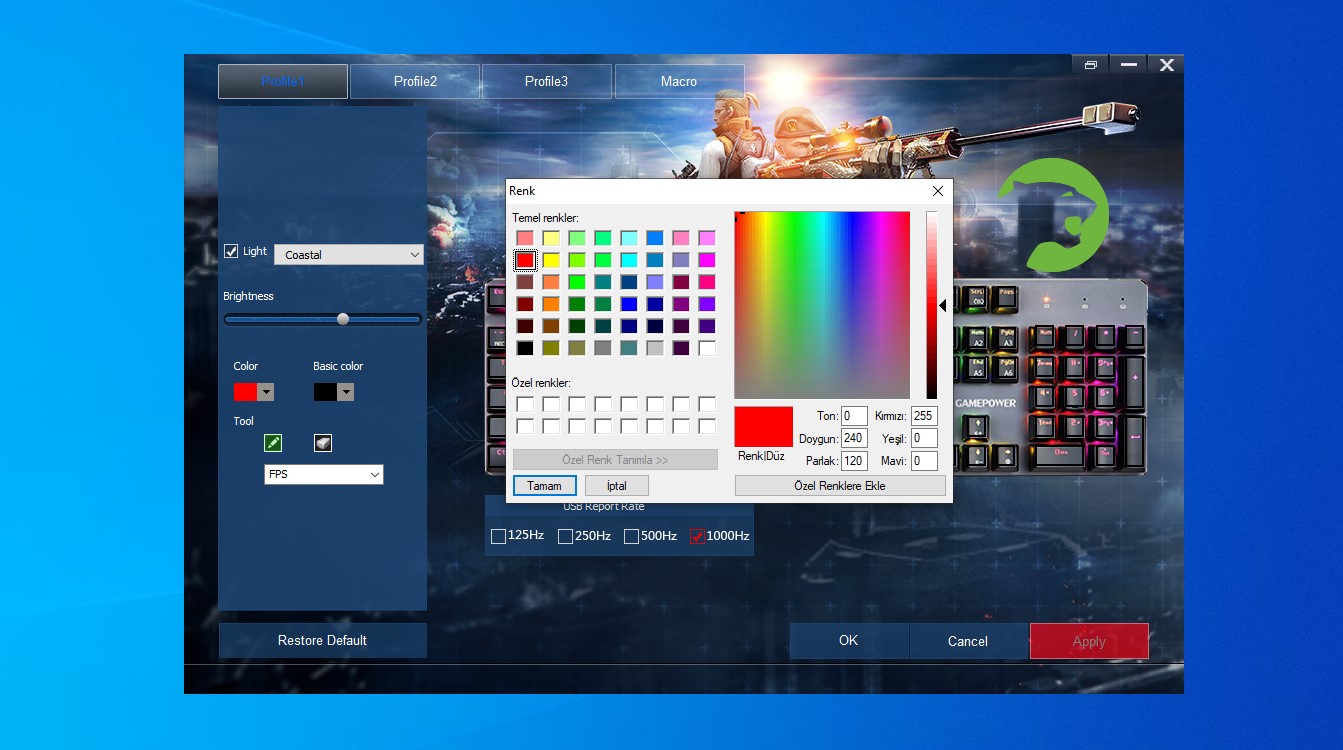1343x750 pixels.
Task: Open the Coastal light mode dropdown
Action: point(349,255)
